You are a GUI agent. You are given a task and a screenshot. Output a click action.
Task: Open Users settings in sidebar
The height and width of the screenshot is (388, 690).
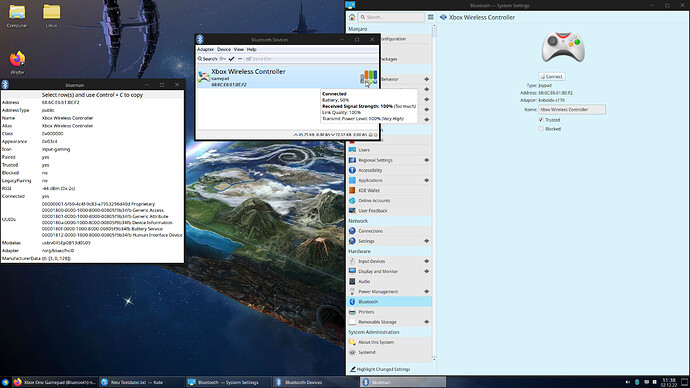(389, 150)
